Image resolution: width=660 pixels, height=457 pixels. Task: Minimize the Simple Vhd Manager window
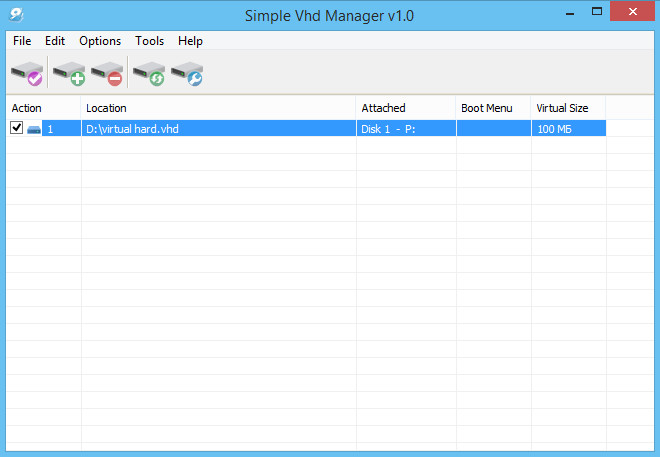570,13
